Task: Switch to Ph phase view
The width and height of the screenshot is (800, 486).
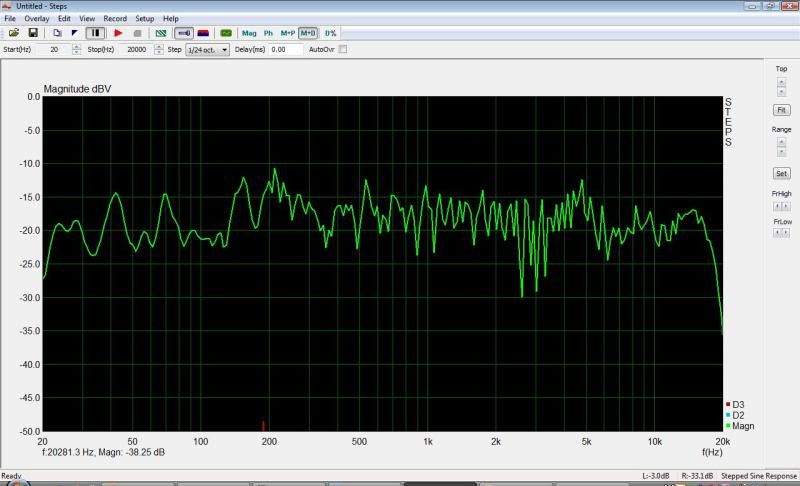Action: pyautogui.click(x=268, y=33)
